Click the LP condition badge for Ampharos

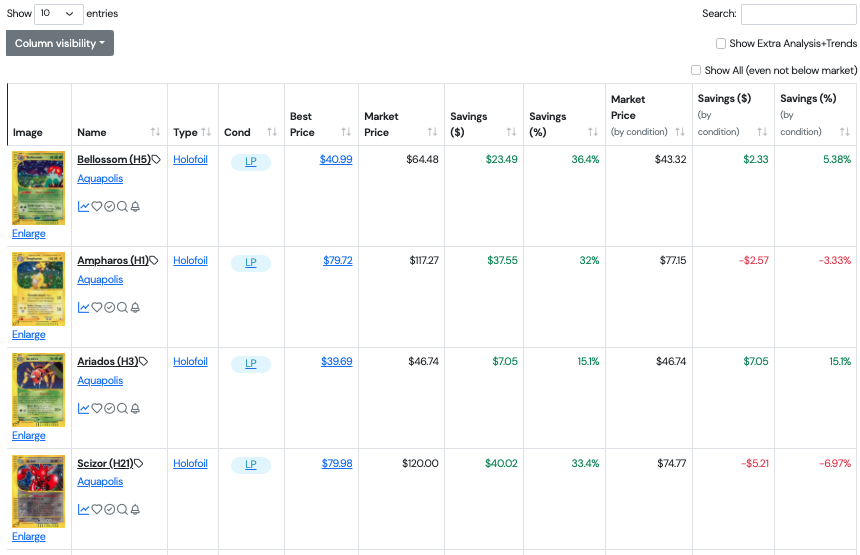click(251, 263)
